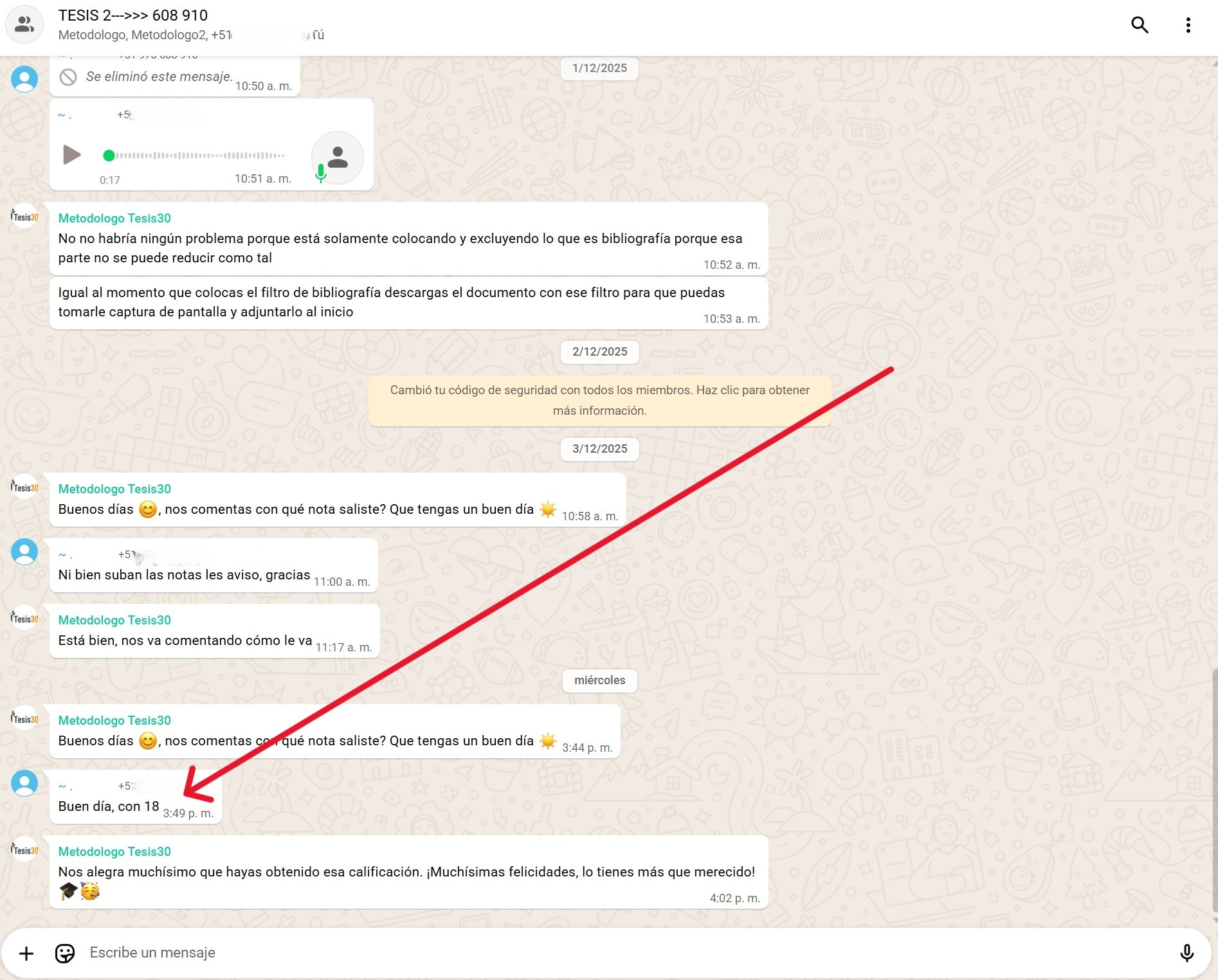Click the deleted message prohibited icon
This screenshot has width=1218, height=980.
click(x=68, y=77)
